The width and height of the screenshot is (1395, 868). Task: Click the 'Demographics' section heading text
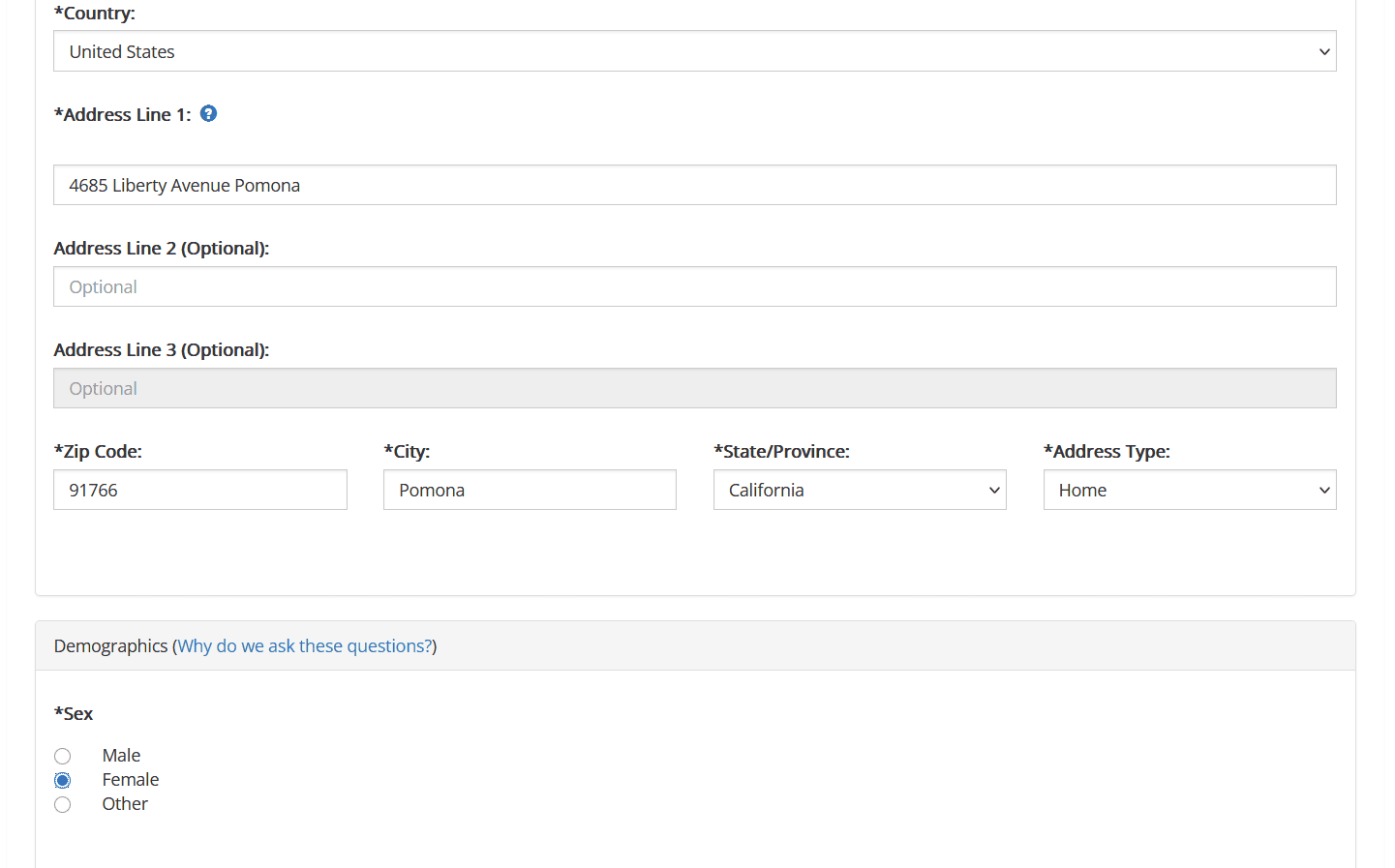pos(110,645)
